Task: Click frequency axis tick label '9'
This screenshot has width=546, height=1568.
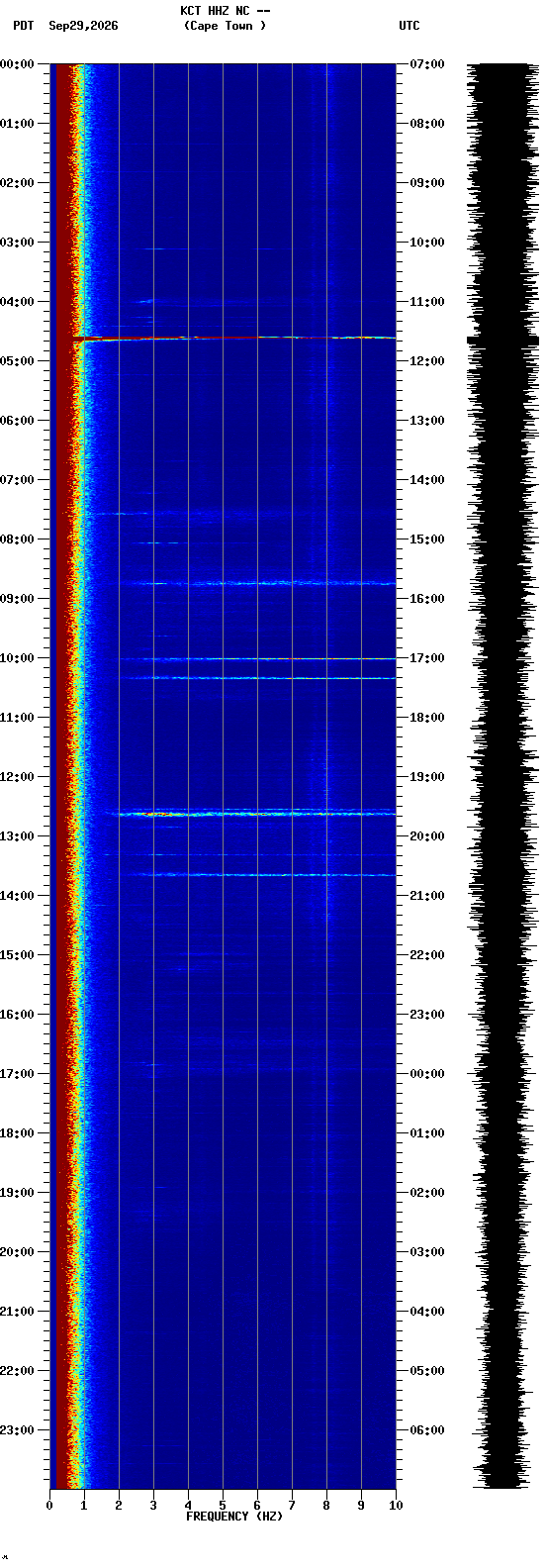Action: [x=361, y=1506]
